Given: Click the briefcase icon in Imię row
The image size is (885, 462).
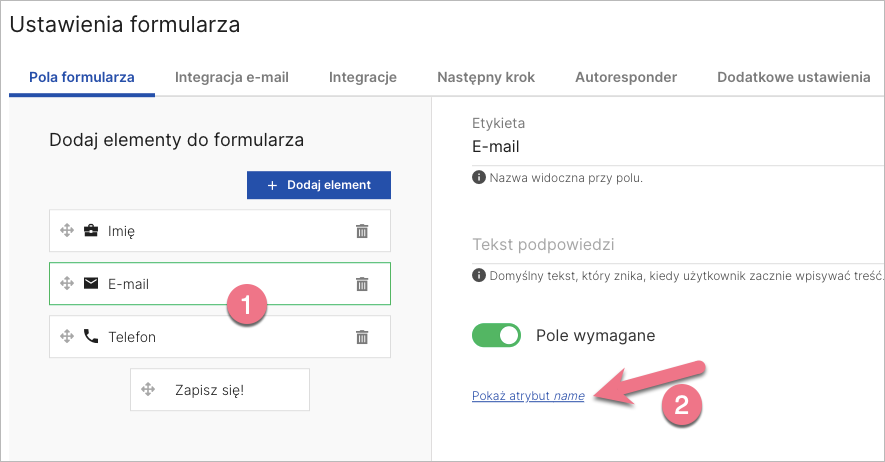Looking at the screenshot, I should point(91,231).
